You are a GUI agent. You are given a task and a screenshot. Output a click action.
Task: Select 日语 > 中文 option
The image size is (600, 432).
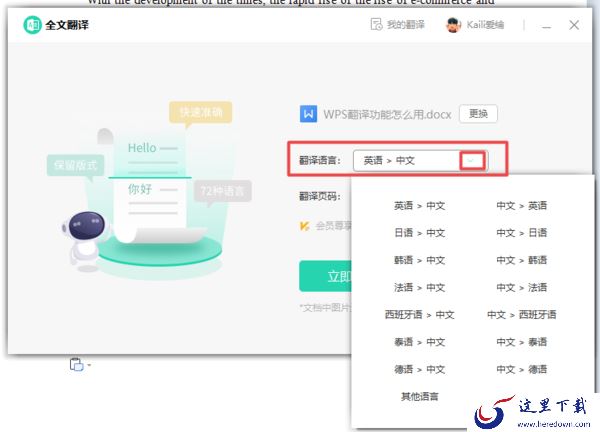(419, 233)
